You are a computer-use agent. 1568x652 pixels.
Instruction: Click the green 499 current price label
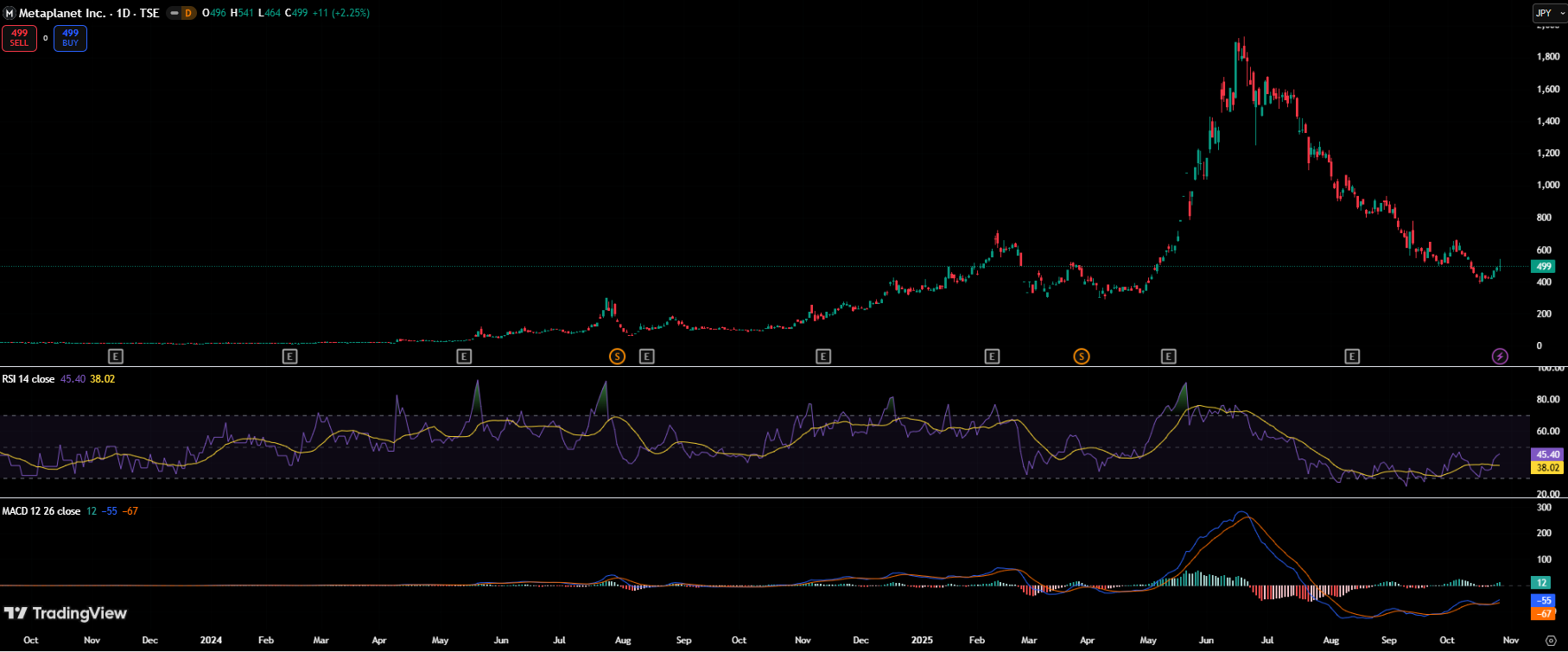tap(1545, 267)
